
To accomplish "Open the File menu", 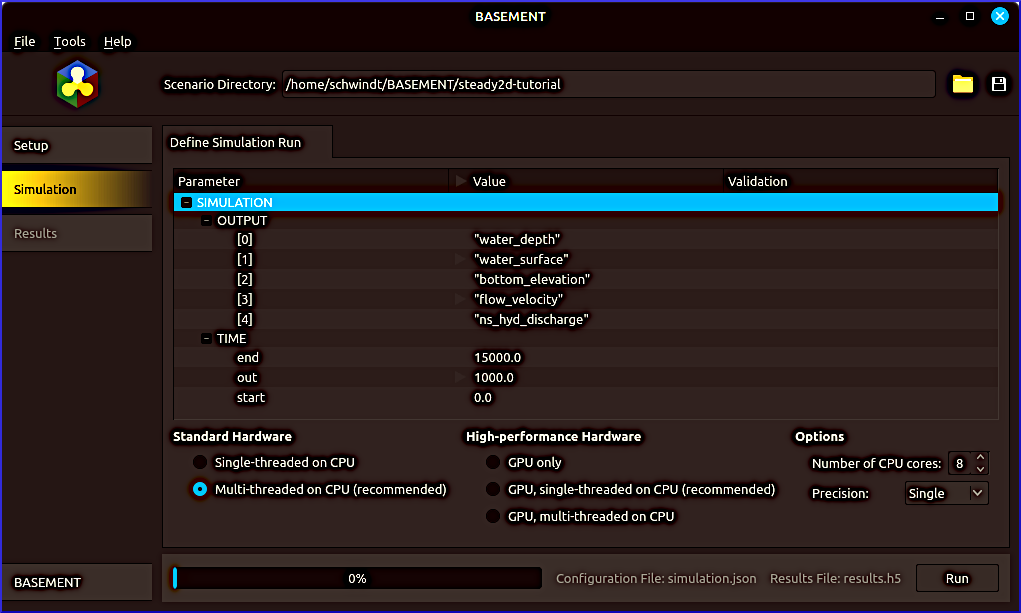I will tap(24, 41).
